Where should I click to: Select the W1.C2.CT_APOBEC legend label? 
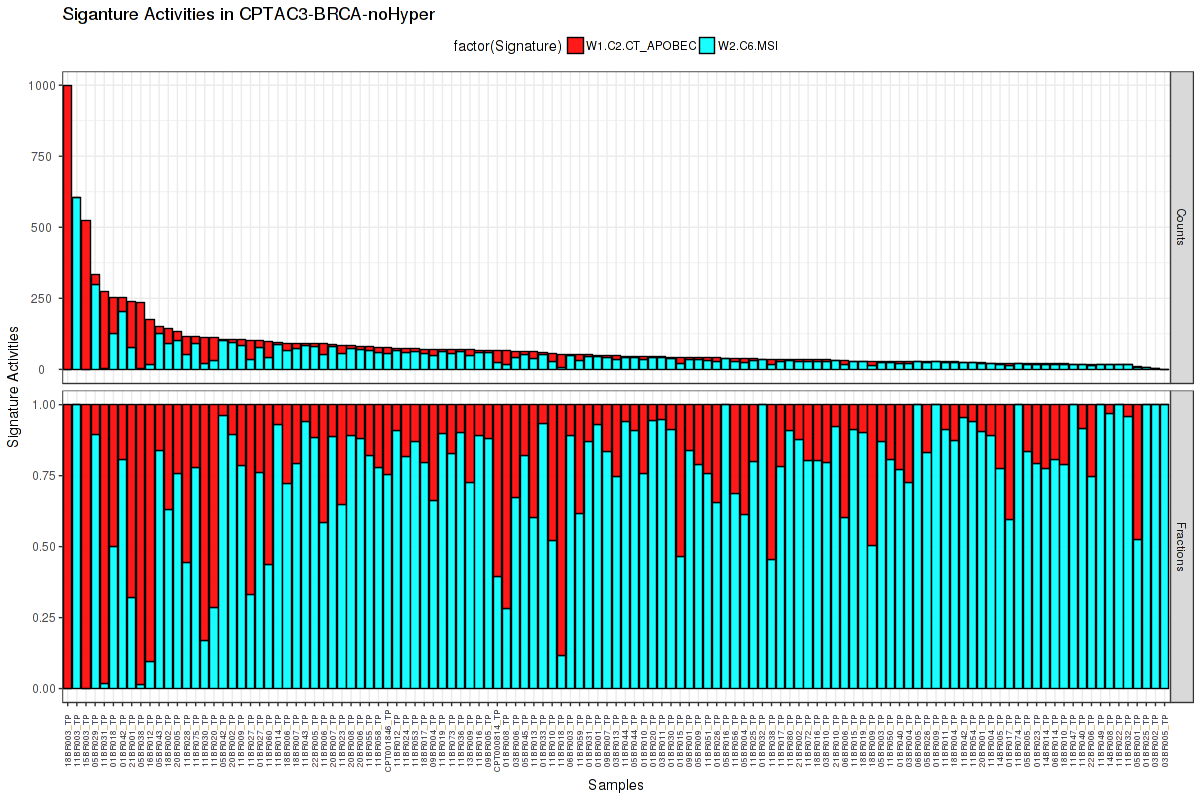pos(640,45)
